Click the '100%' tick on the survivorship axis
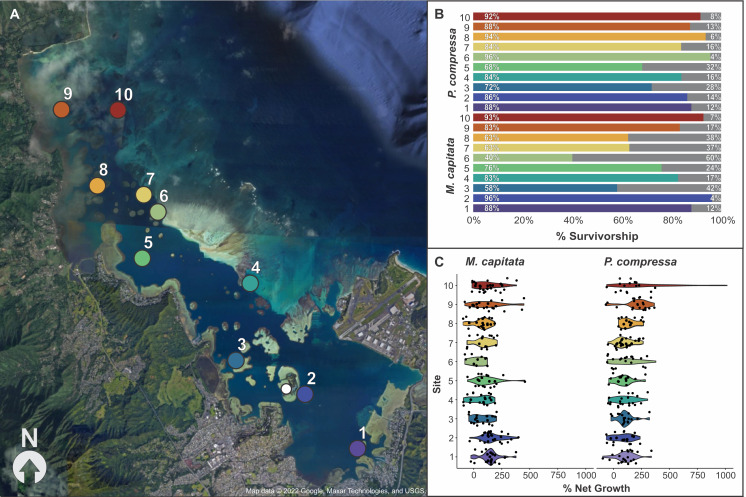Viewport: 746px width, 497px height. [723, 220]
